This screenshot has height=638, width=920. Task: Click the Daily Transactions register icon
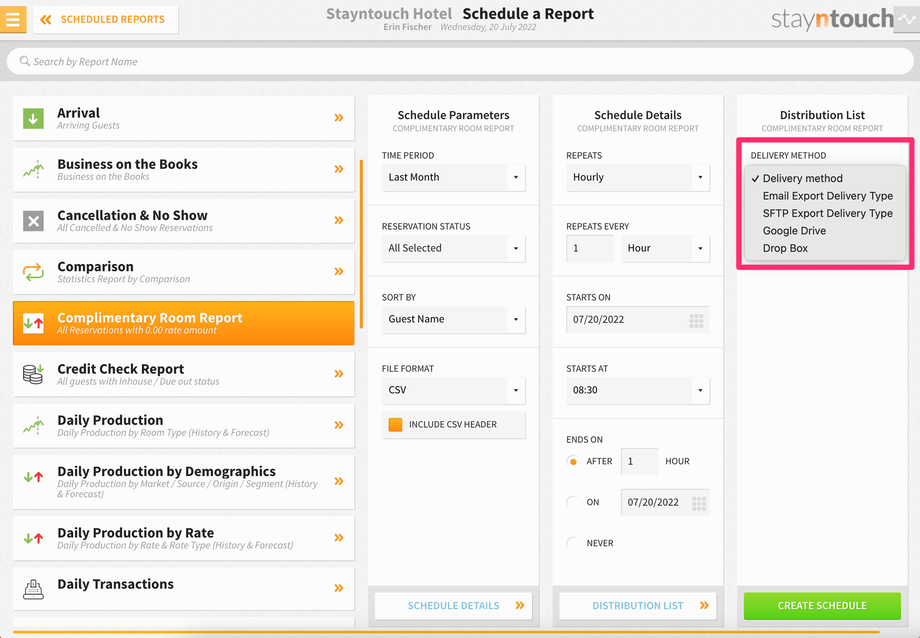pyautogui.click(x=33, y=589)
